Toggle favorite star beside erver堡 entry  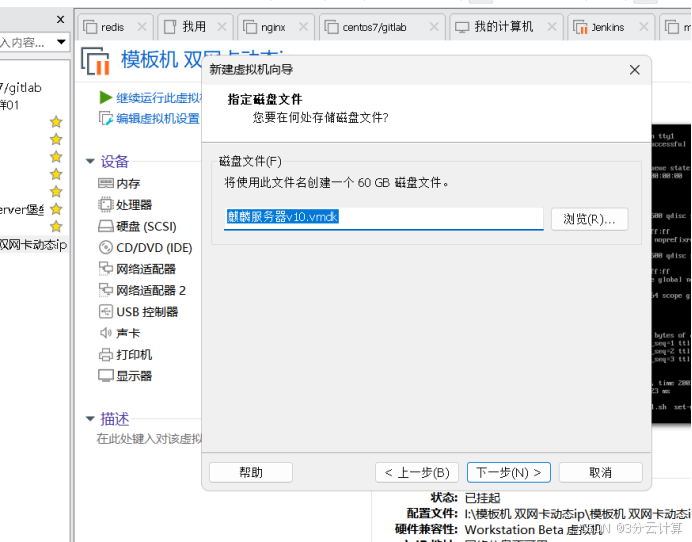(x=56, y=209)
